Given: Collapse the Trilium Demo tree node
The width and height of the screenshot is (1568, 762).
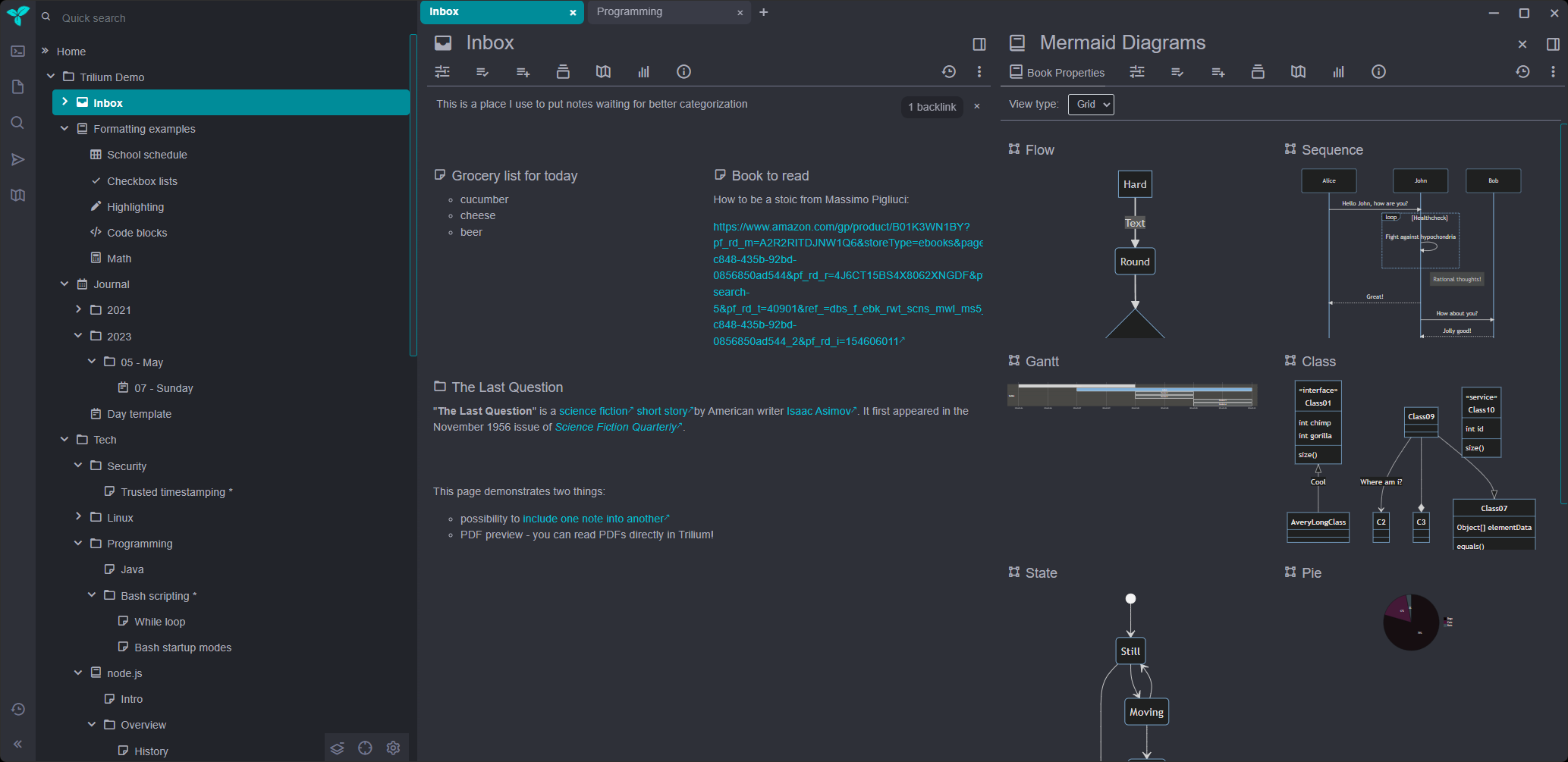Looking at the screenshot, I should 51,77.
